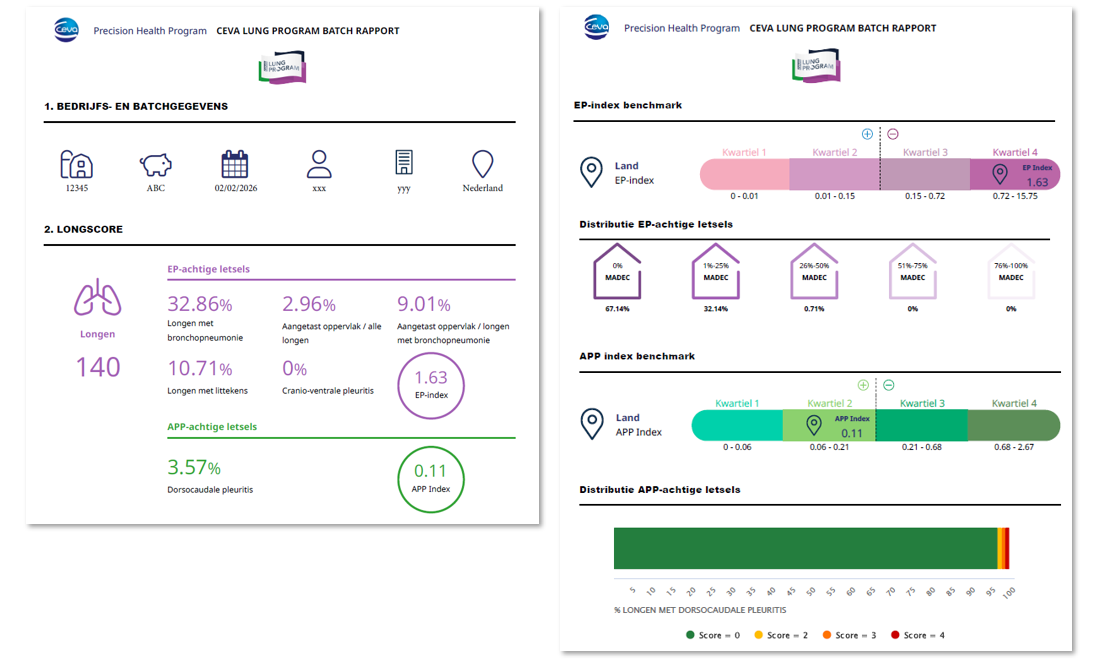Click the pig icon above ABC
The height and width of the screenshot is (661, 1095).
(155, 164)
